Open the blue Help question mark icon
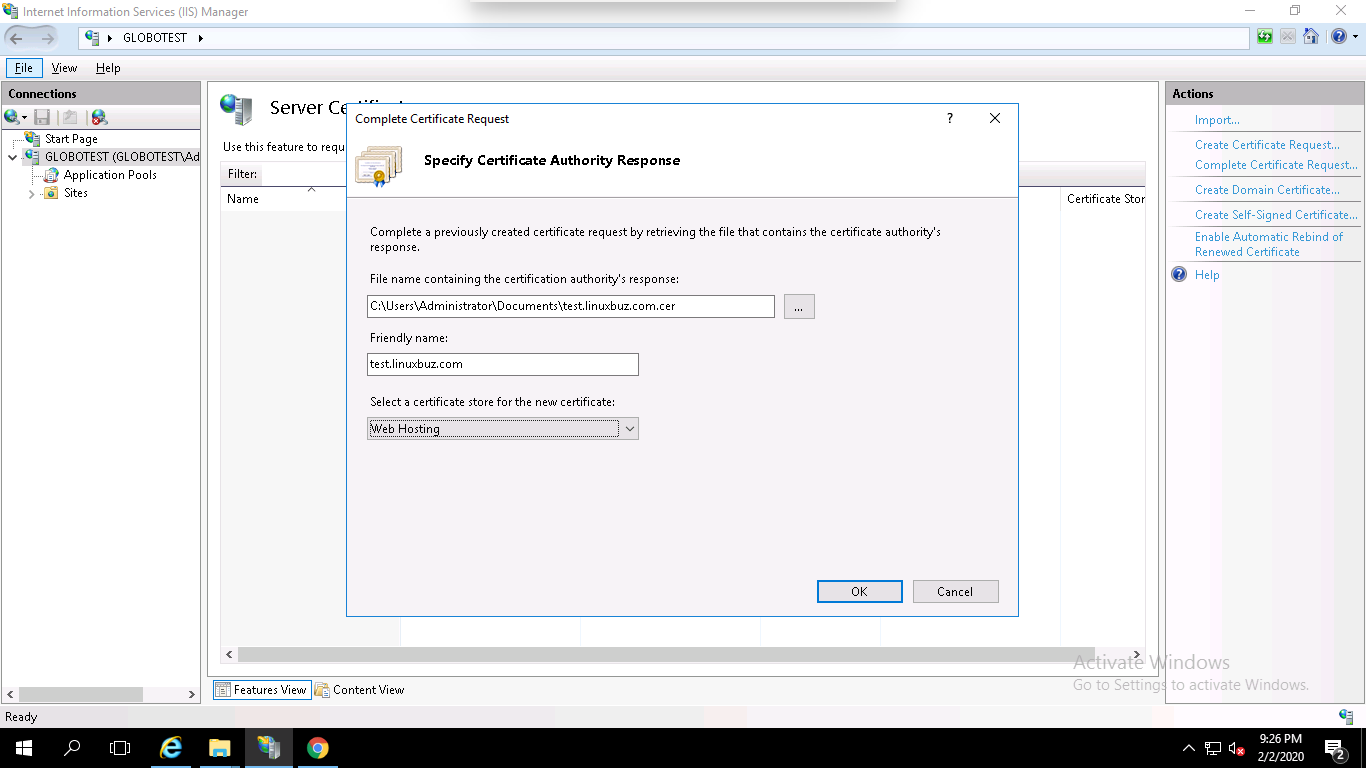1366x768 pixels. pyautogui.click(x=1338, y=37)
